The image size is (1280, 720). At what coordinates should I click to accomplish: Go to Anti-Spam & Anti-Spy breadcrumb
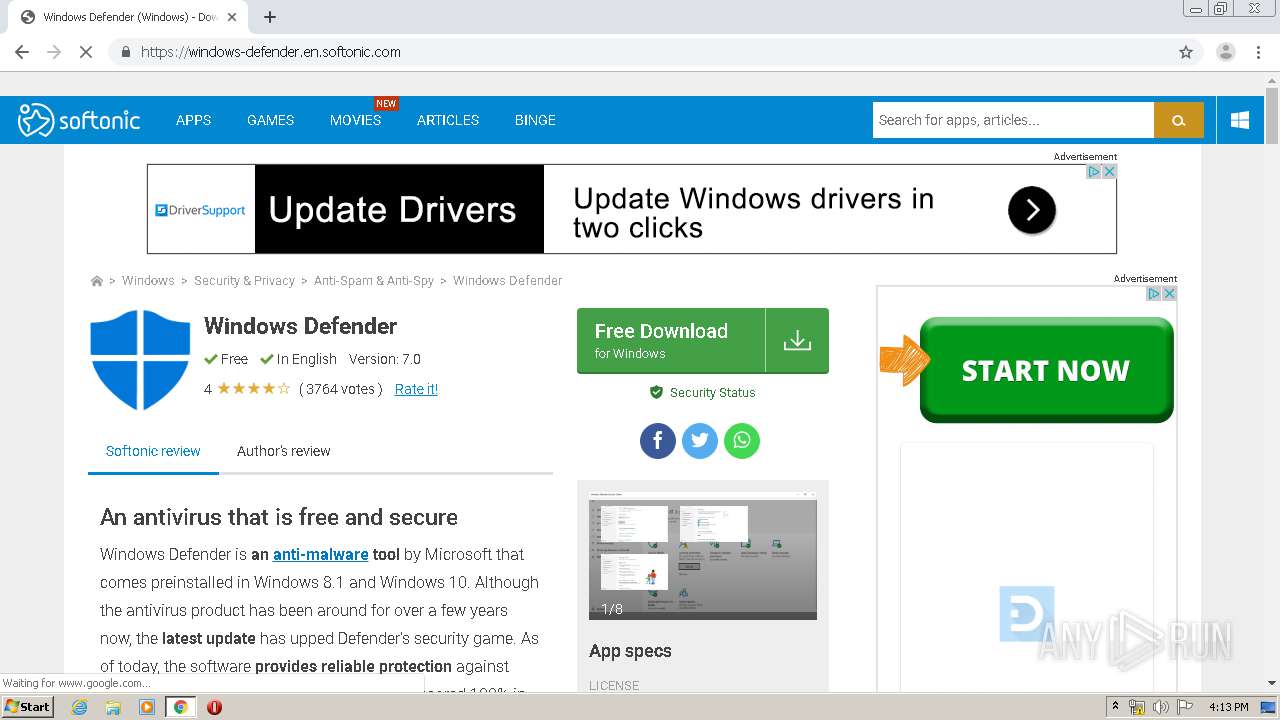(374, 281)
